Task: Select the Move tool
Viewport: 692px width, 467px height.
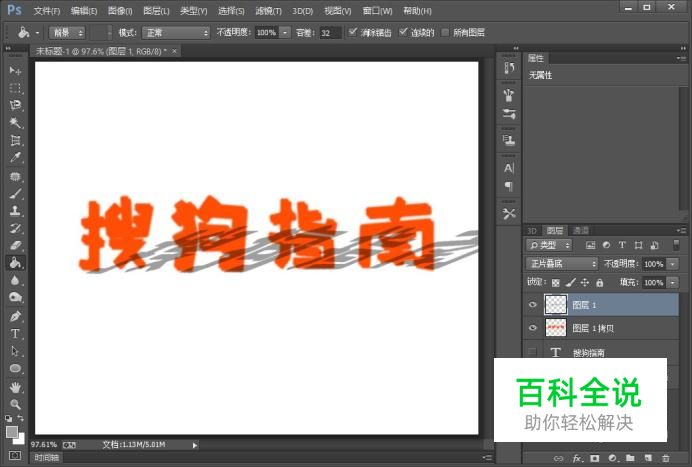Action: tap(15, 70)
